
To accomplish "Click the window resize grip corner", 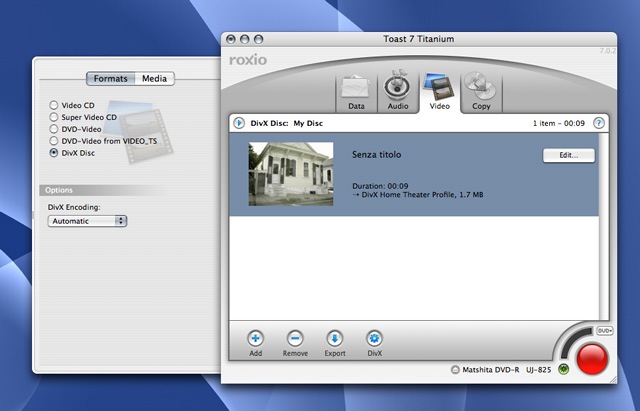I will tap(613, 380).
